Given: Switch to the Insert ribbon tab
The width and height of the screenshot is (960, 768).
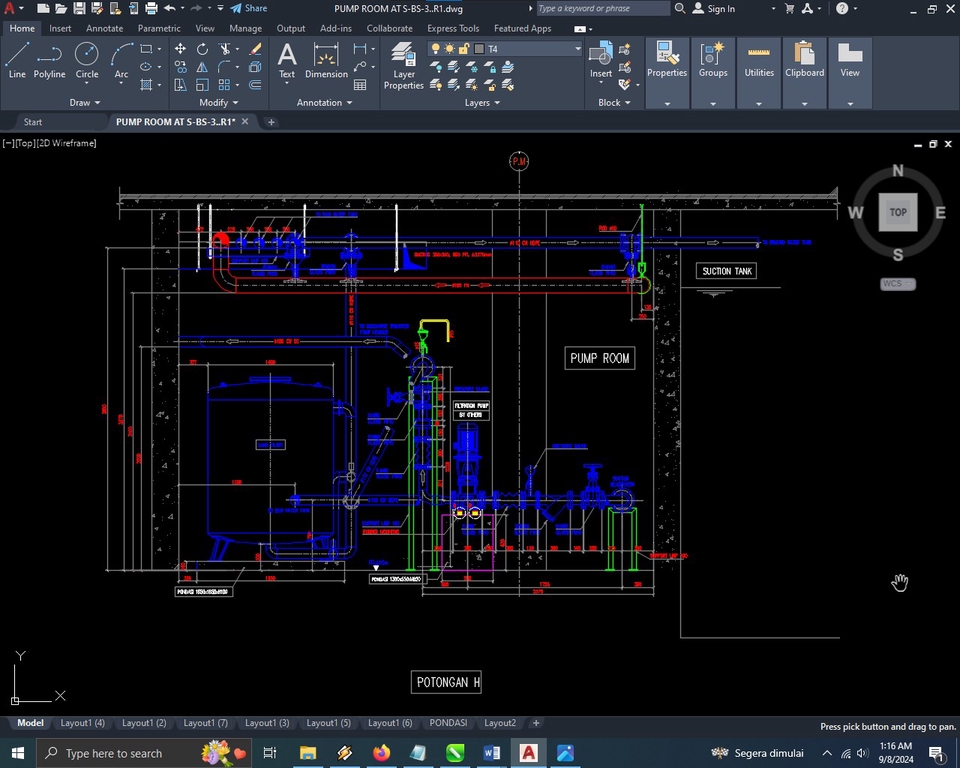Looking at the screenshot, I should click(60, 28).
